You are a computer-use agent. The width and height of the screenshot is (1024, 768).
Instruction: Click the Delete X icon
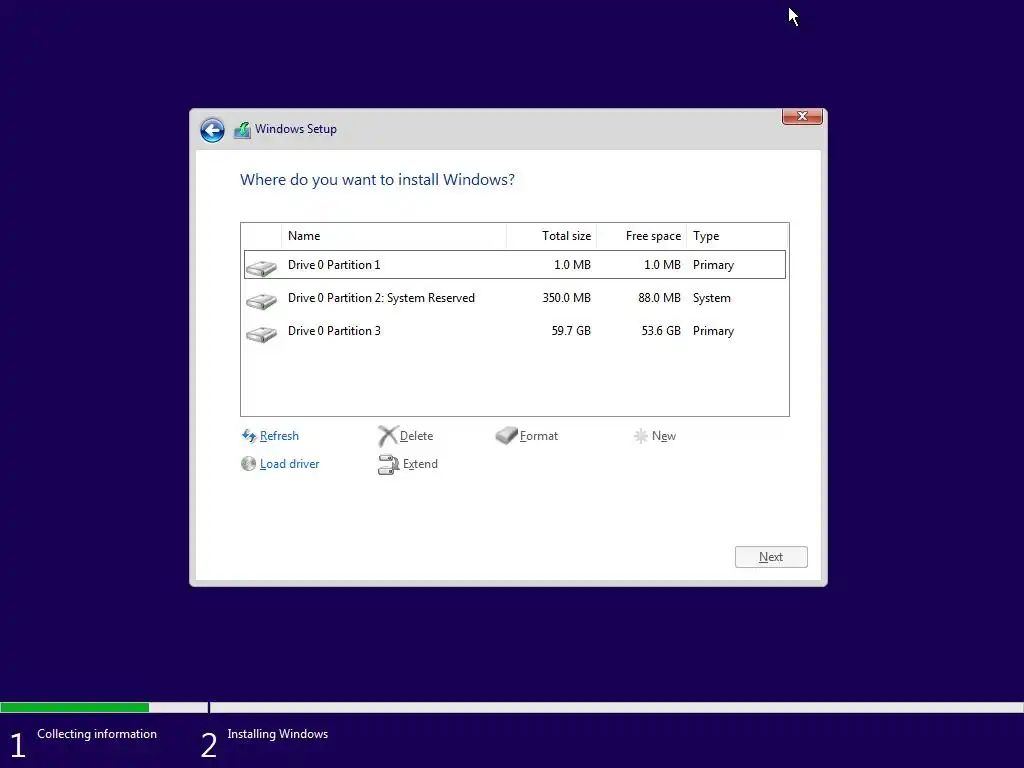tap(388, 436)
